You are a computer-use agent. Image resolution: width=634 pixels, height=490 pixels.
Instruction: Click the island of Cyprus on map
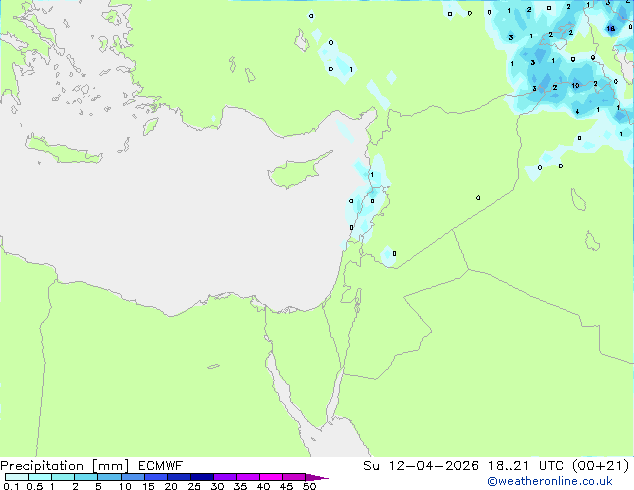click(295, 172)
